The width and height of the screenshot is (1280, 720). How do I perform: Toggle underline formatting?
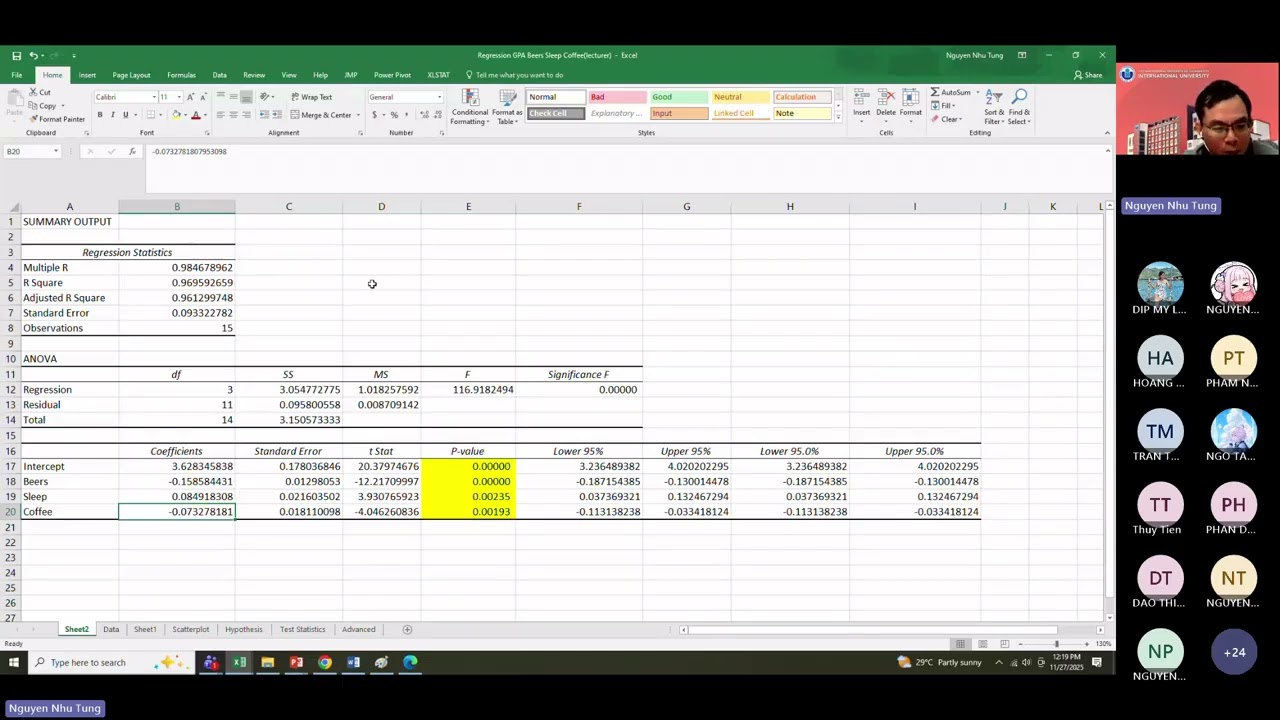coord(125,115)
